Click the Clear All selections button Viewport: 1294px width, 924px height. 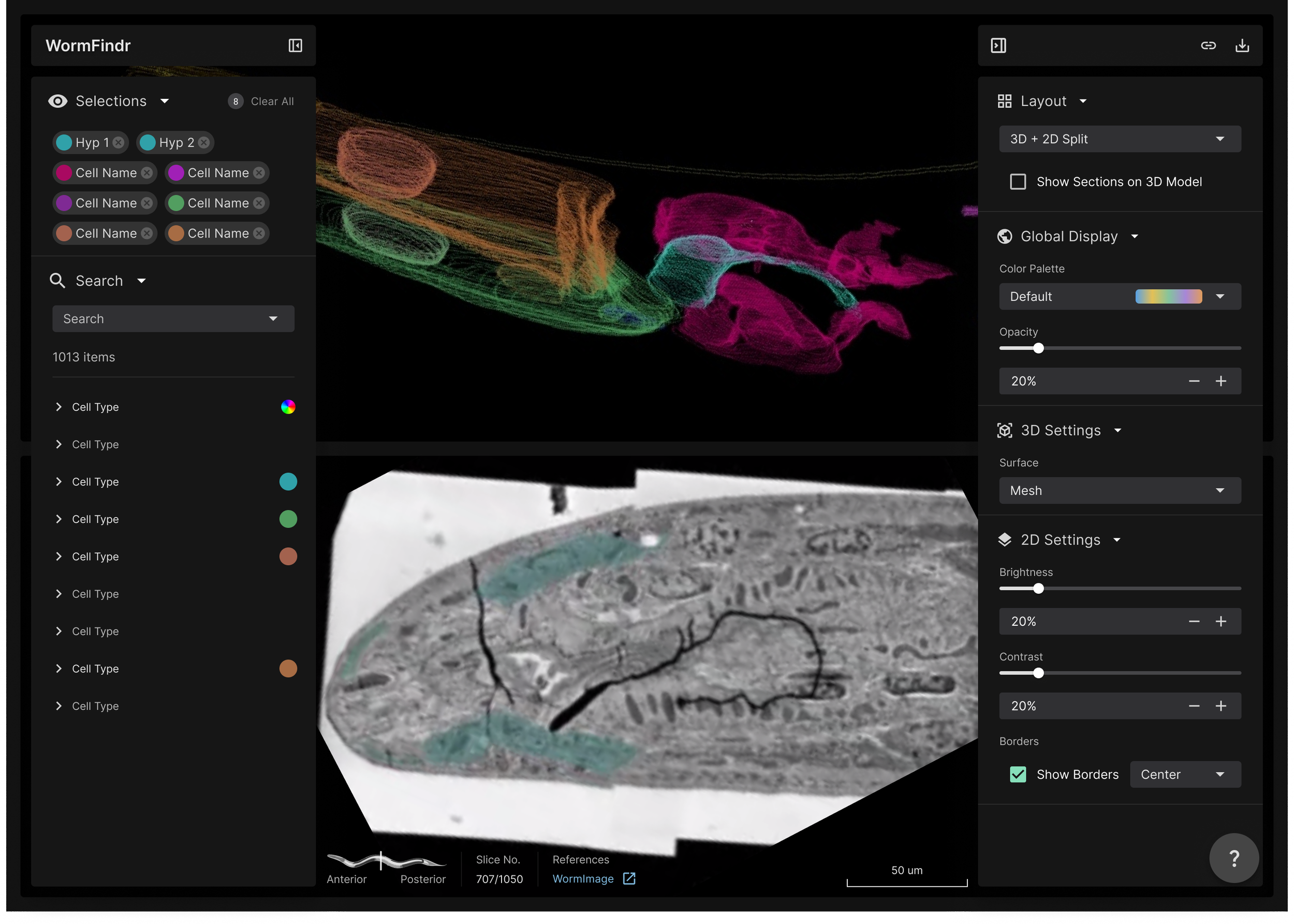272,101
